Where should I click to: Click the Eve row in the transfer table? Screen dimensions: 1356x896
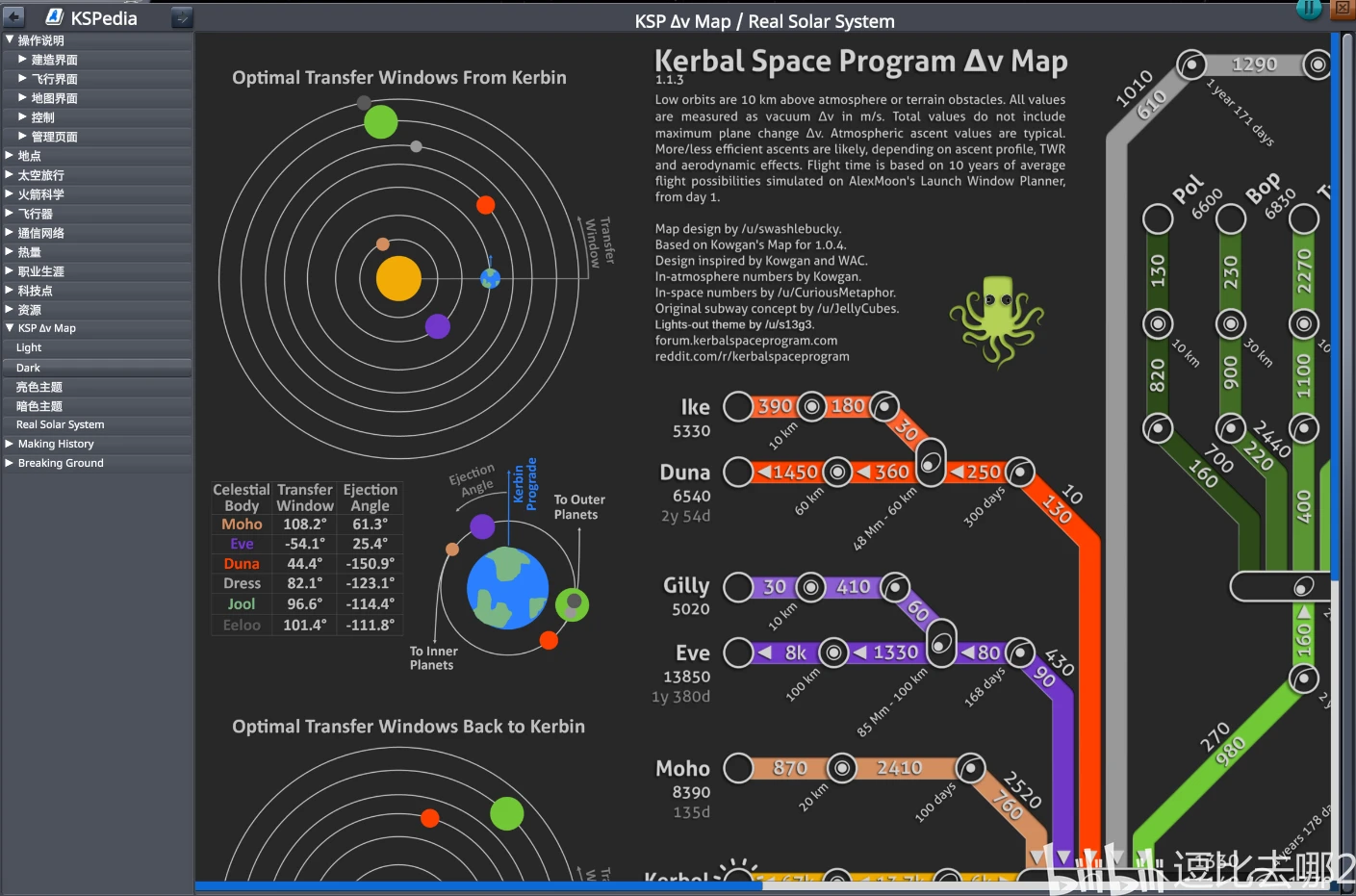pos(306,544)
